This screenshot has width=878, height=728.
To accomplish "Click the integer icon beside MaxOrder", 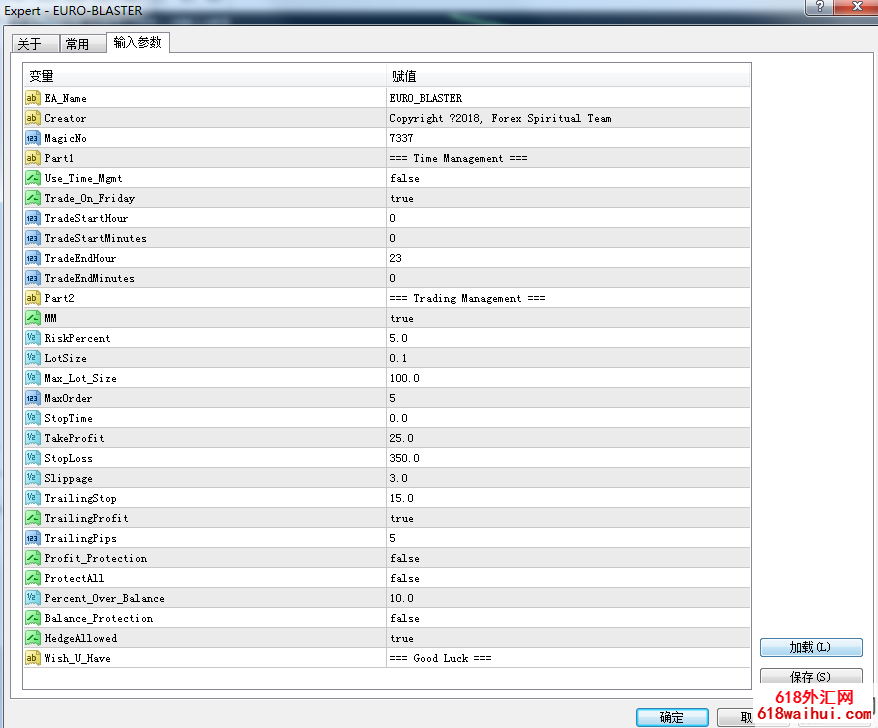I will point(32,398).
